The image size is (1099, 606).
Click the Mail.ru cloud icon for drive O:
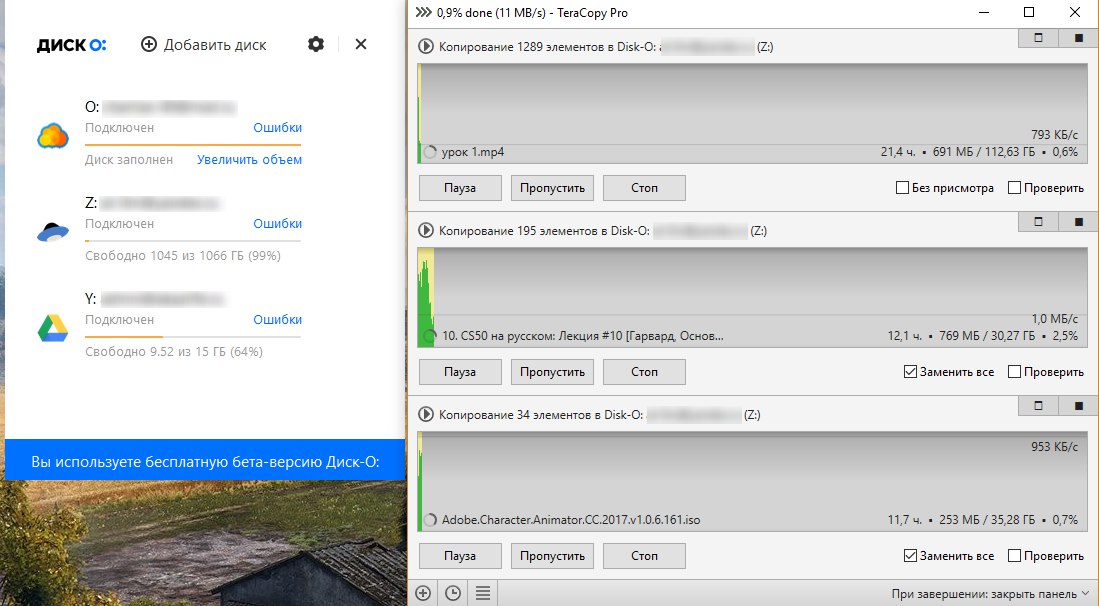tap(53, 135)
